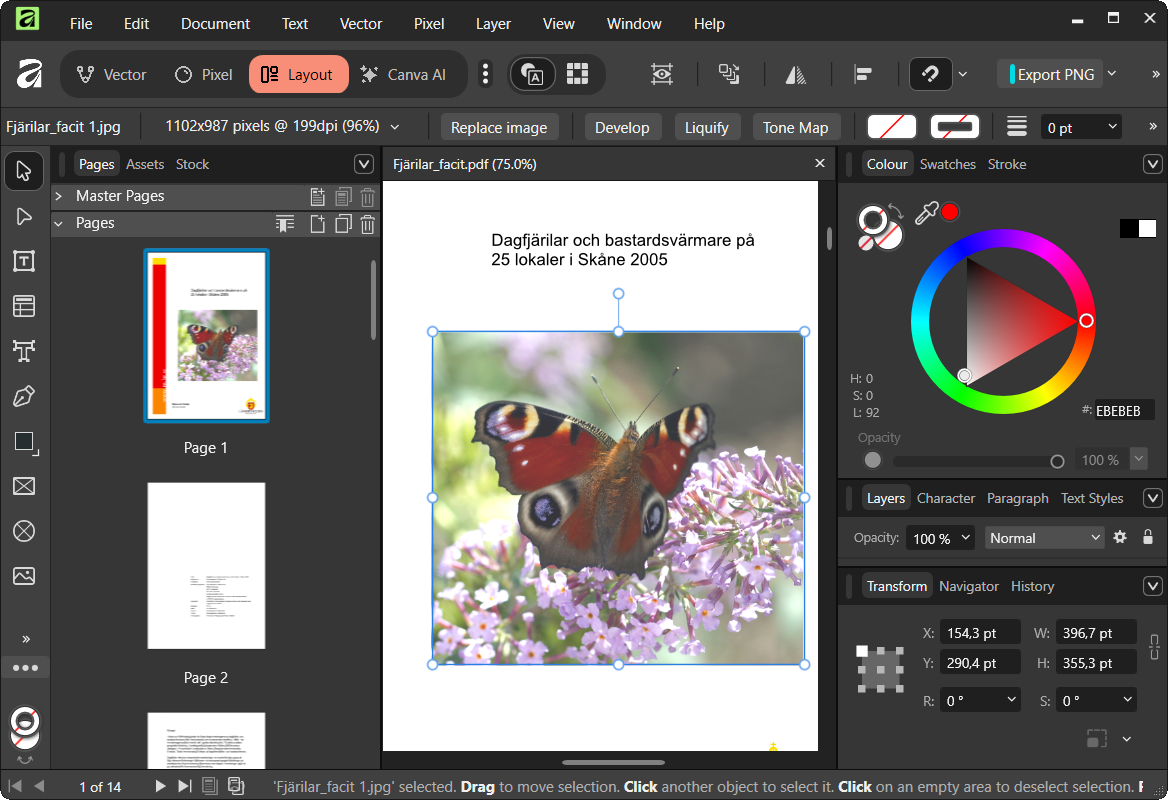Image resolution: width=1168 pixels, height=800 pixels.
Task: Toggle the layer lock icon
Action: point(1147,537)
